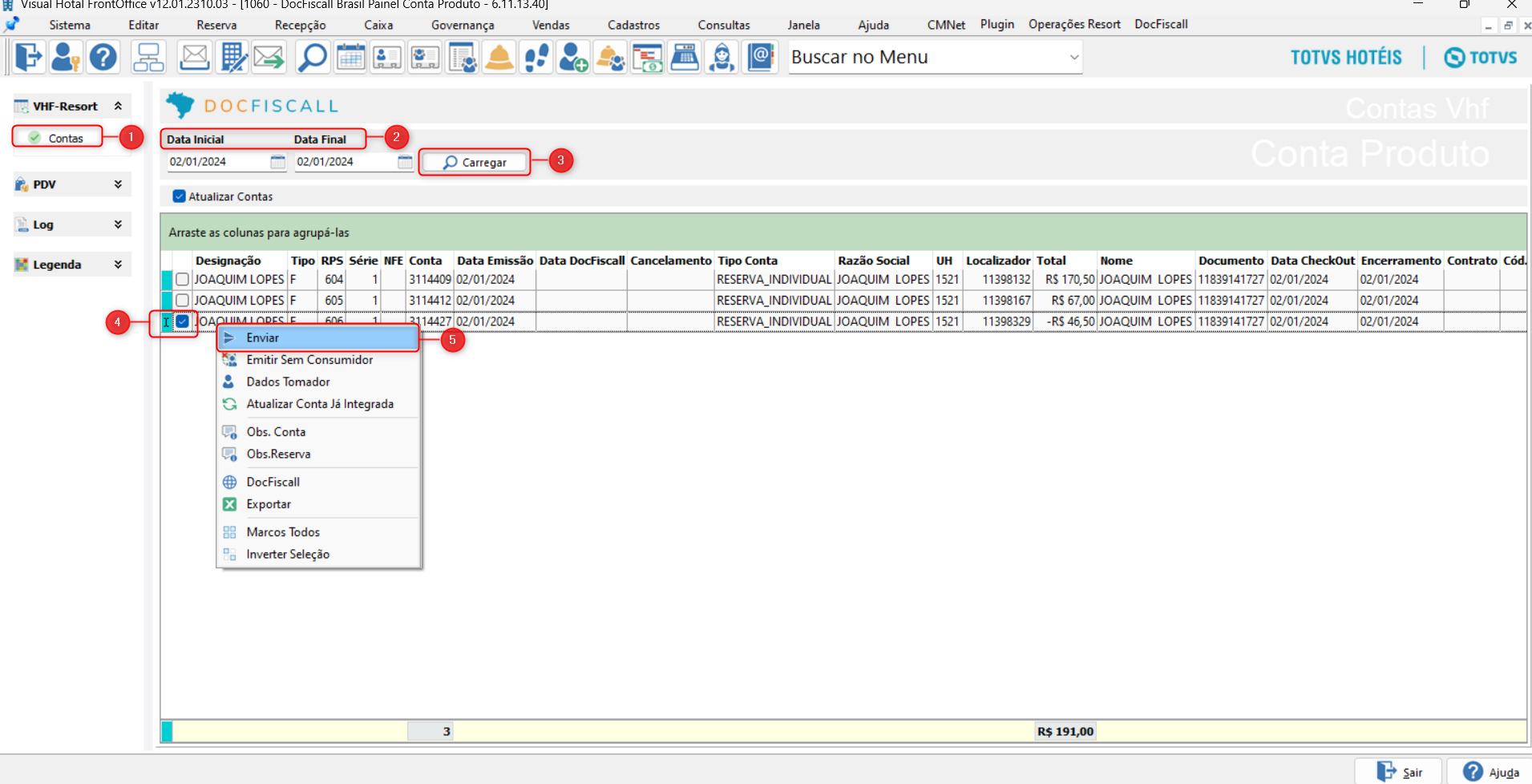Open the building with pencil toolbar icon

click(232, 57)
